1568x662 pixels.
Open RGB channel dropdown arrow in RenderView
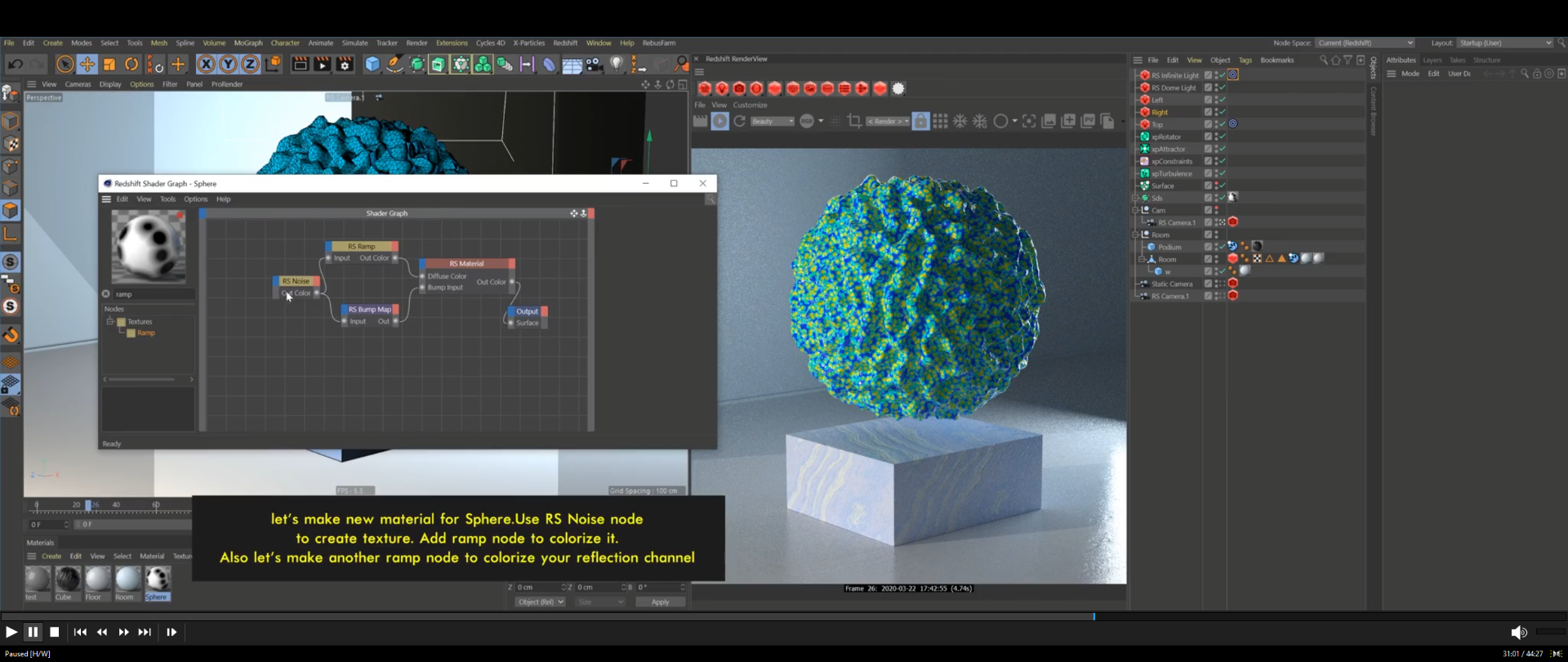821,121
